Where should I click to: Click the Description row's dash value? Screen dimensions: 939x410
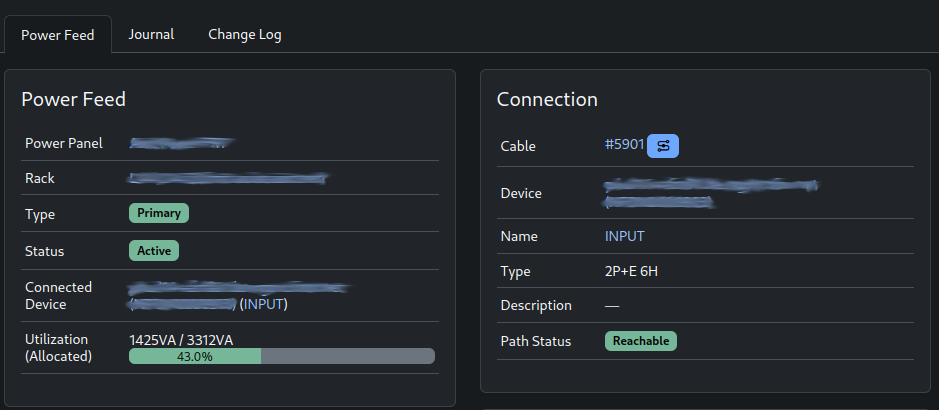(612, 305)
